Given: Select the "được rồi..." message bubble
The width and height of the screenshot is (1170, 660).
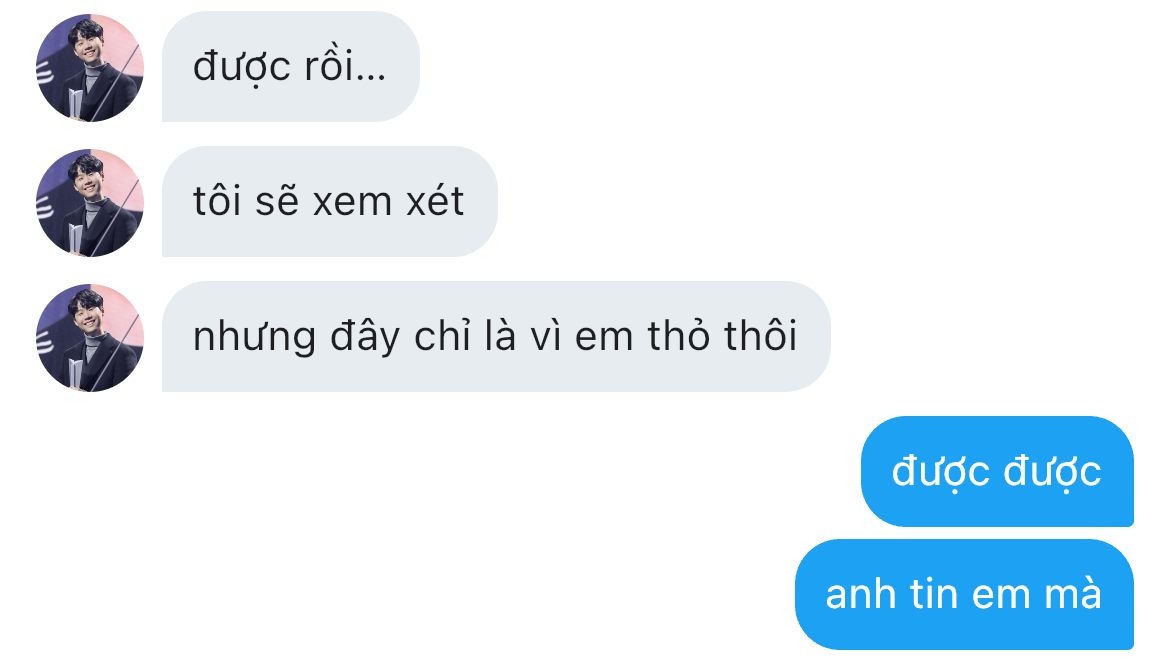Looking at the screenshot, I should [291, 66].
